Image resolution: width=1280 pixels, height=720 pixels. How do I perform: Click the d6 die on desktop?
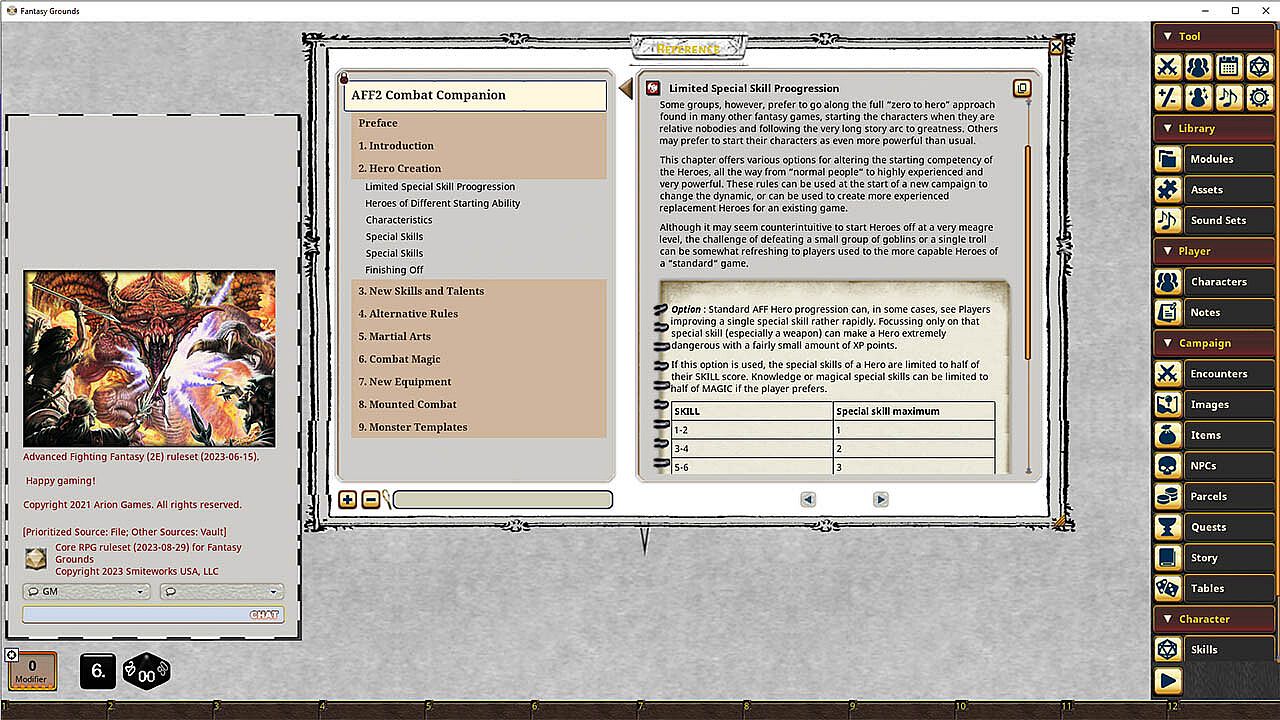(x=98, y=671)
